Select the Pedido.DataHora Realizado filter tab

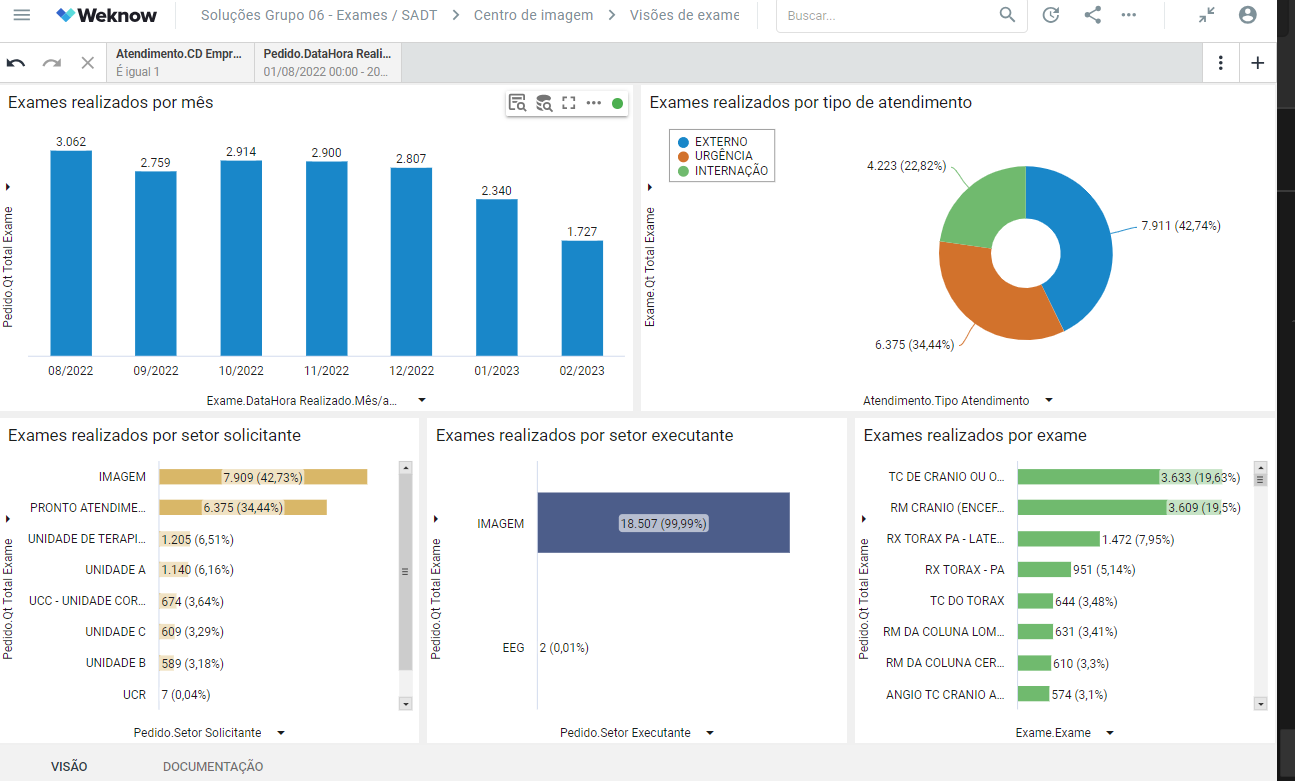[328, 62]
